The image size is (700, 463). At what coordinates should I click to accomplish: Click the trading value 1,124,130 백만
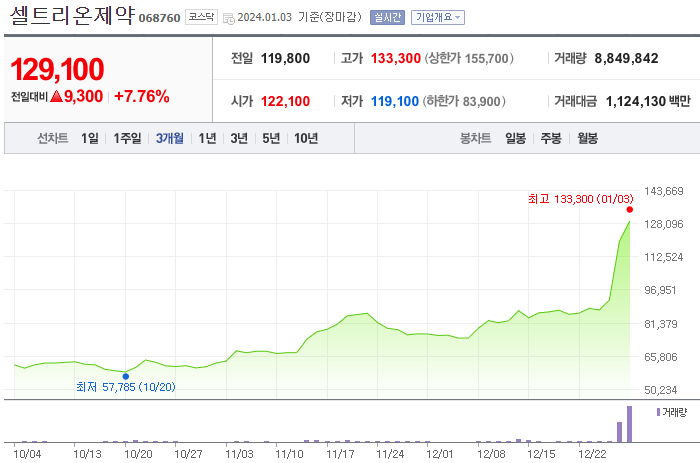point(648,101)
